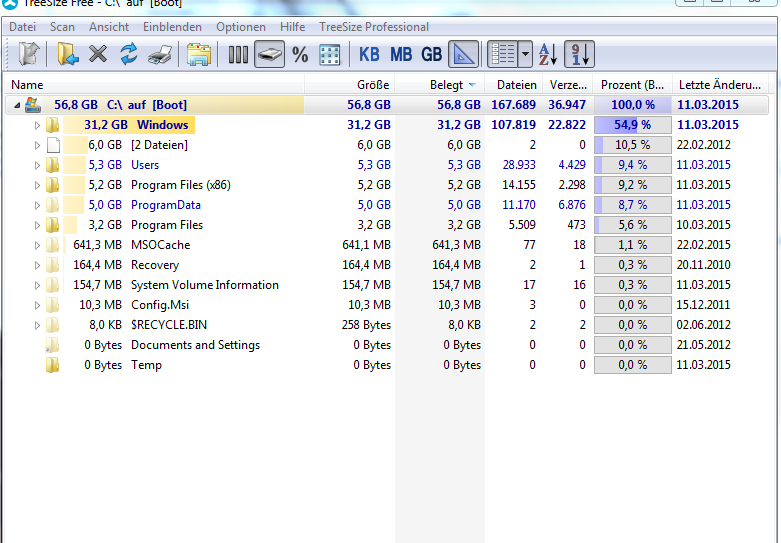The height and width of the screenshot is (543, 781).
Task: Sort by the Belegt column header
Action: coord(440,85)
